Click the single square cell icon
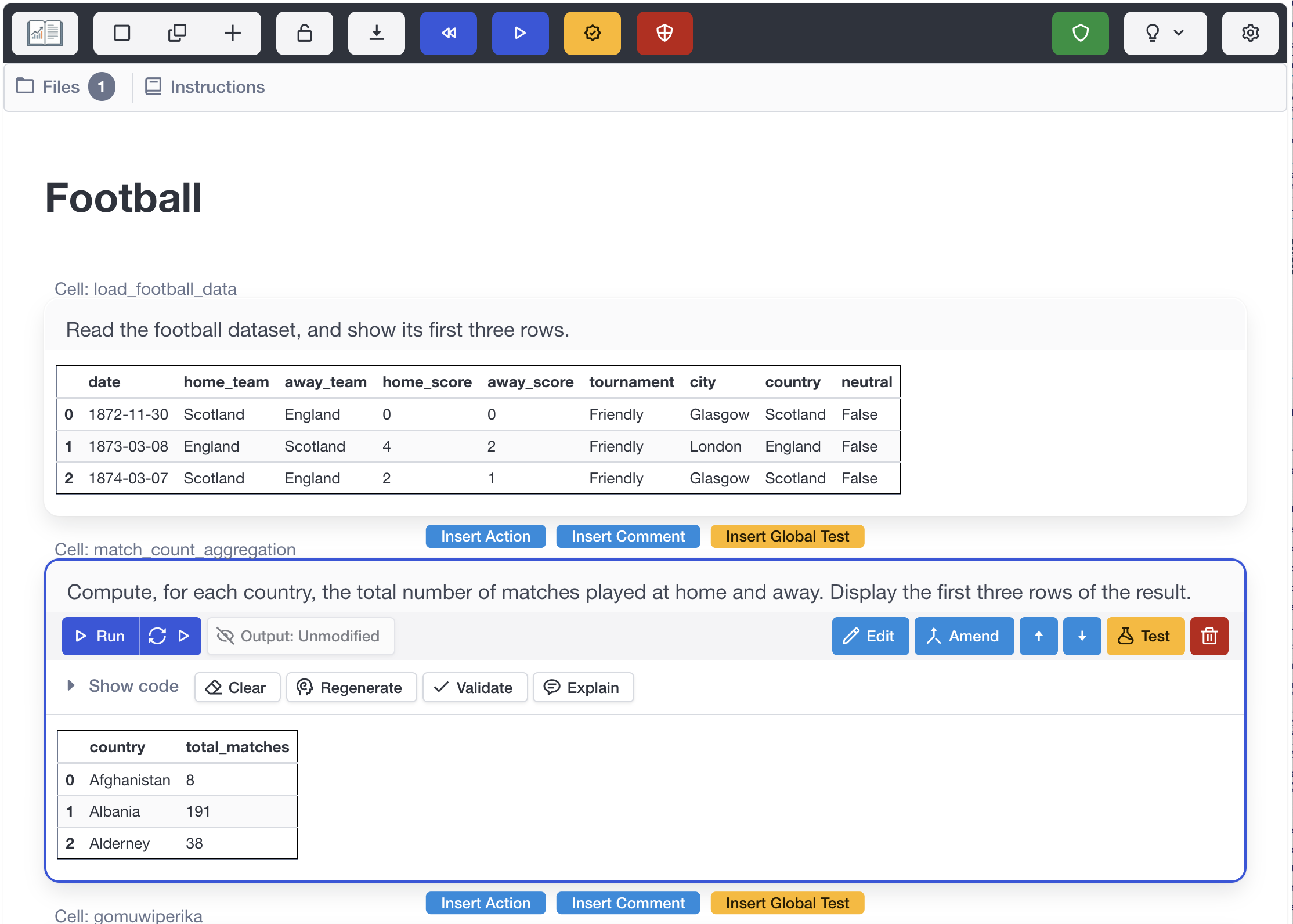This screenshot has height=924, width=1293. (x=122, y=33)
